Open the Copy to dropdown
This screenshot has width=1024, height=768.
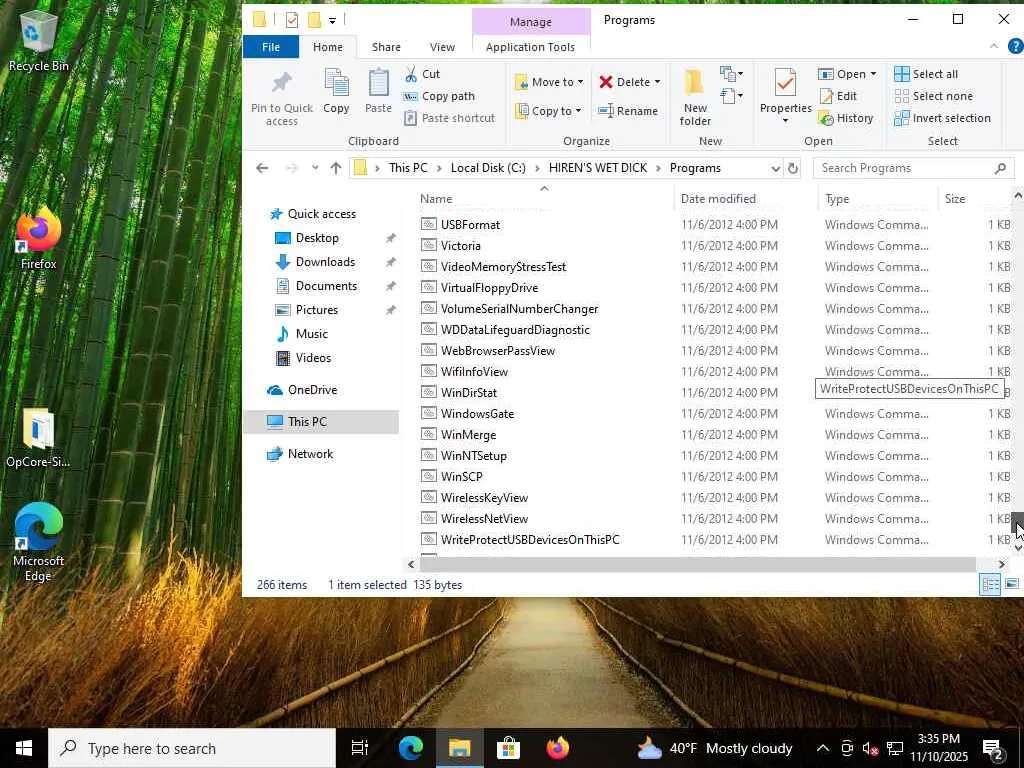(x=548, y=111)
